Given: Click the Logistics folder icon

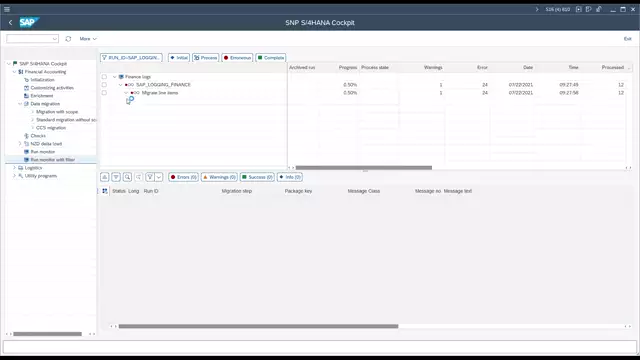Looking at the screenshot, I should 21,168.
